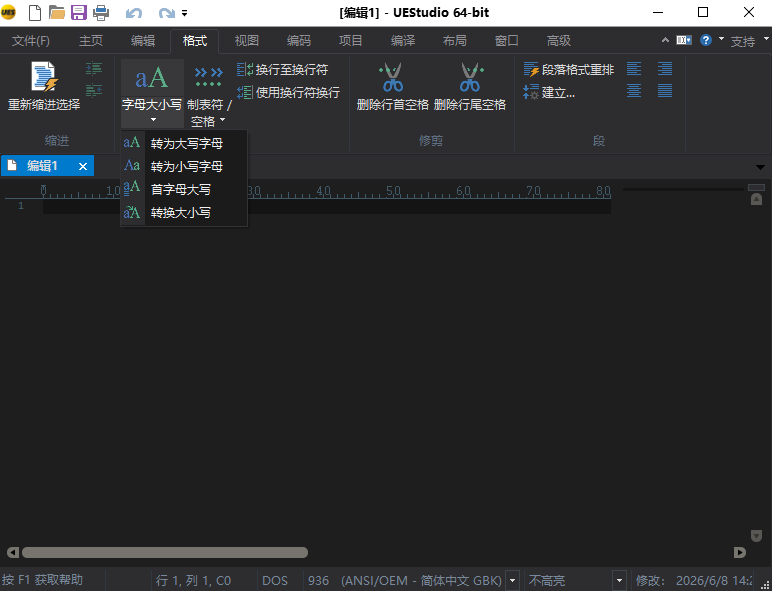
Task: Open the 布局 ribbon tab
Action: [455, 40]
